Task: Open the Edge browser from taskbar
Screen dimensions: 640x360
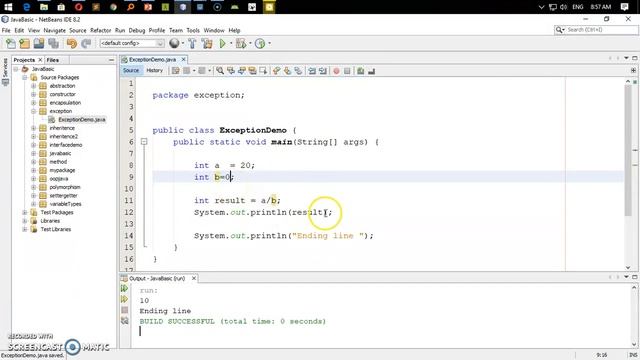Action: click(x=27, y=7)
